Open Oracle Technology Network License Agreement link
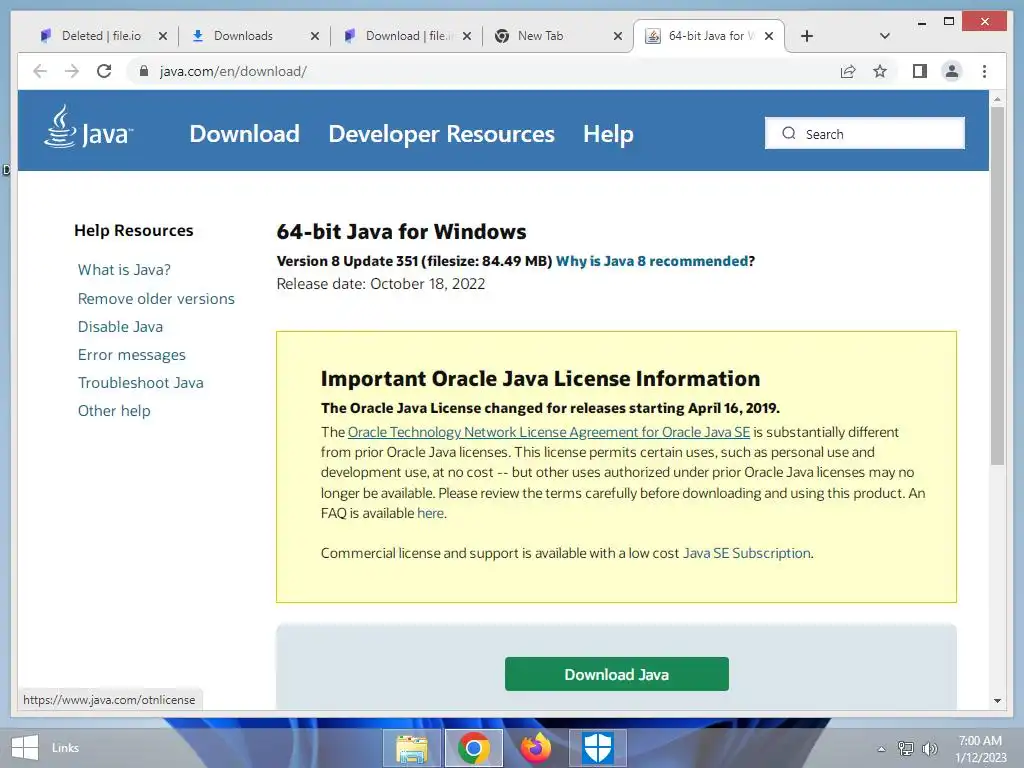 549,432
